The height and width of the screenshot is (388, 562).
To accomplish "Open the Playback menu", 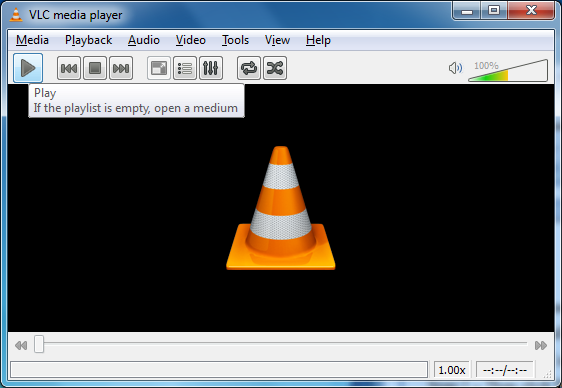I will click(89, 40).
